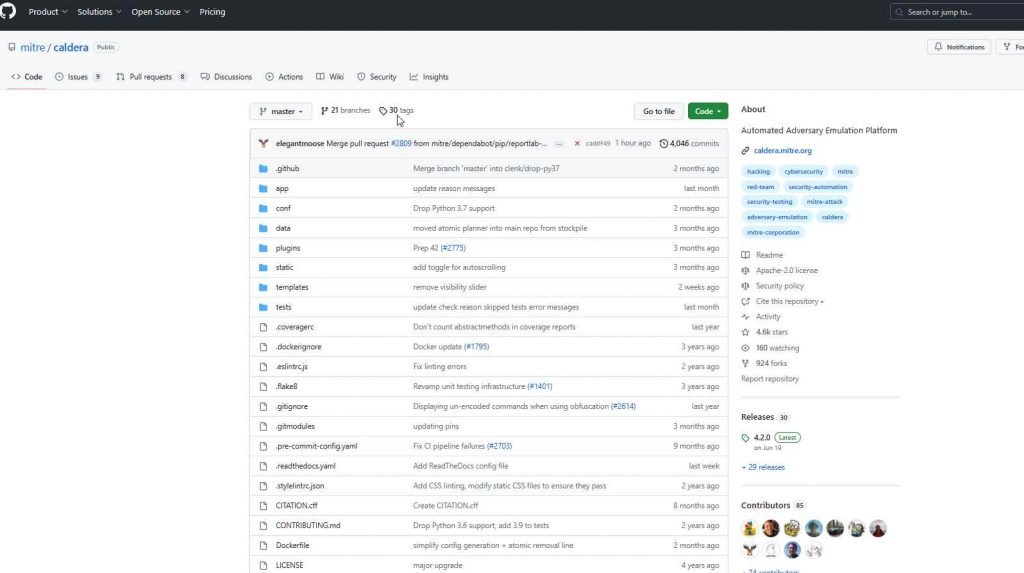Click the adversary-emulation topic tag
1024x573 pixels.
[777, 217]
